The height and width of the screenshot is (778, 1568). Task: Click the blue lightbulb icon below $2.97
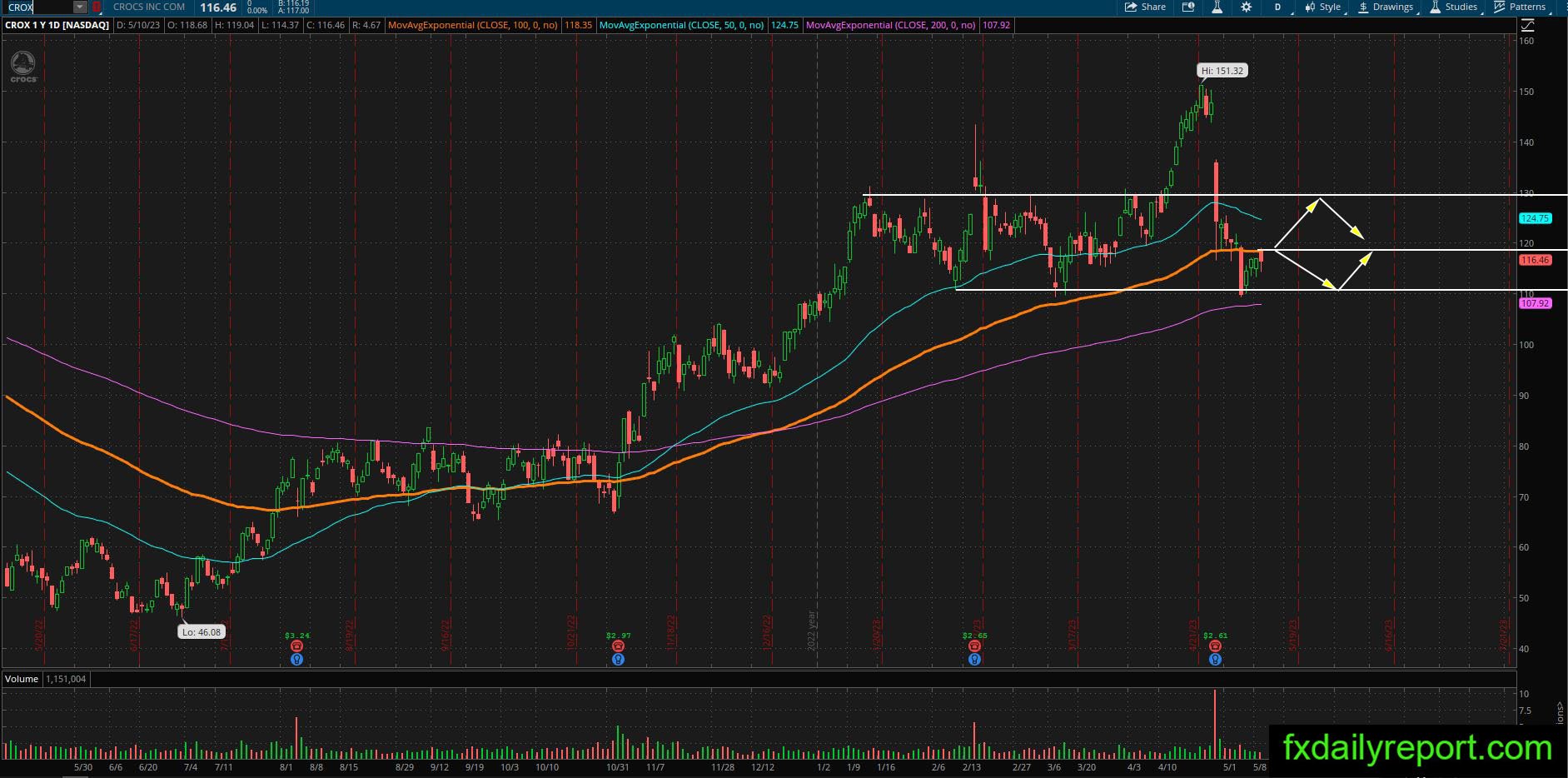(618, 659)
